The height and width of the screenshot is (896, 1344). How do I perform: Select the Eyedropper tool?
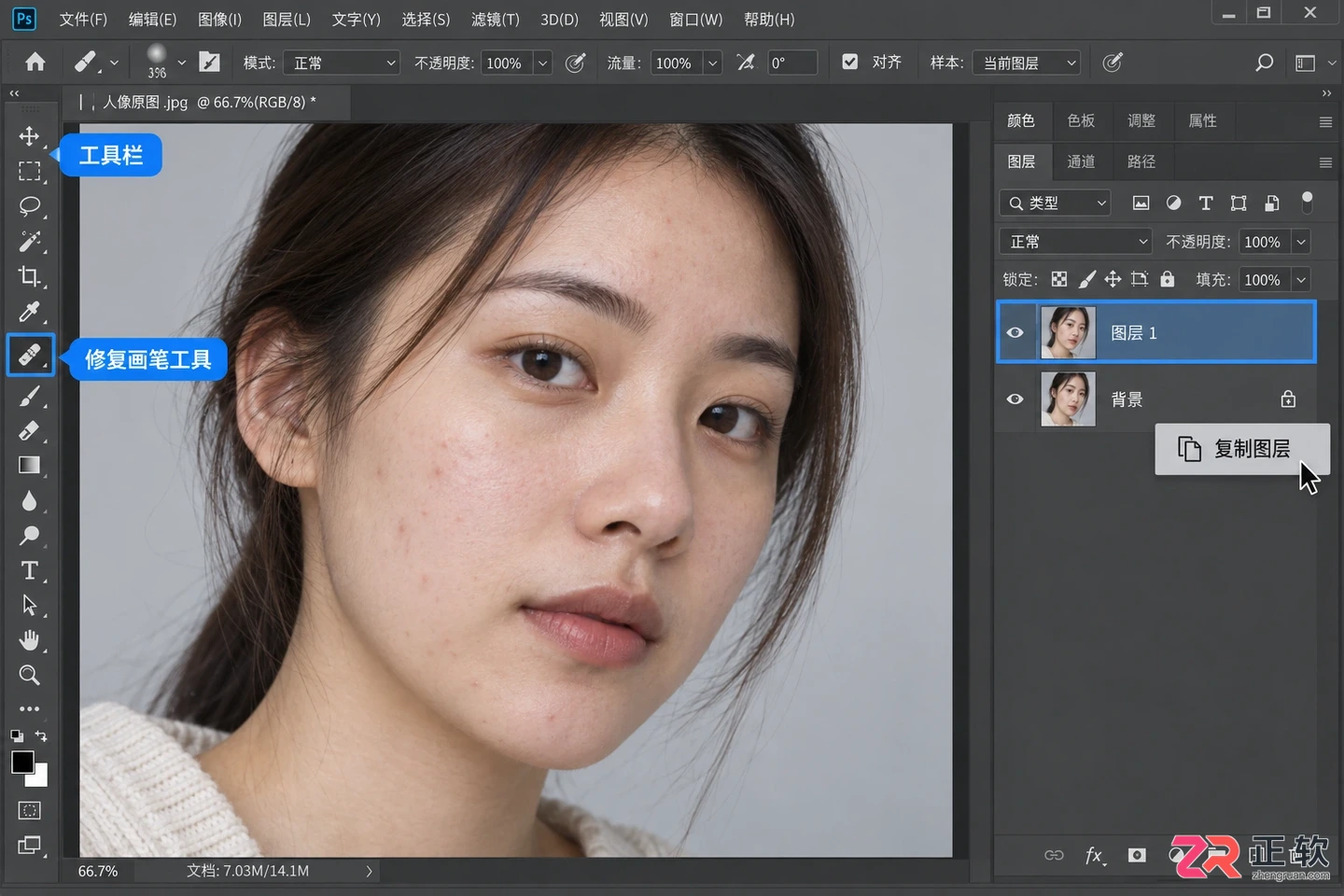pos(29,312)
